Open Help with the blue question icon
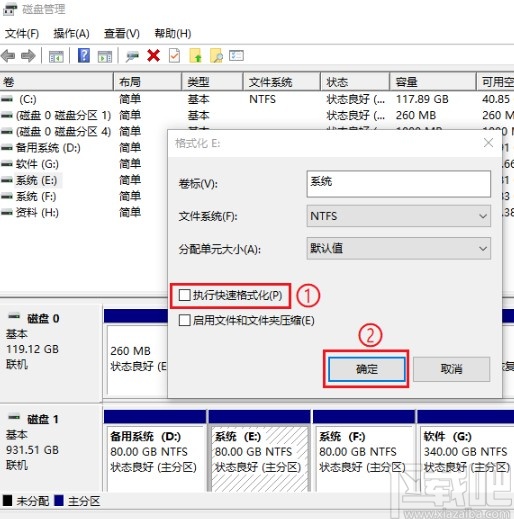 tap(84, 55)
